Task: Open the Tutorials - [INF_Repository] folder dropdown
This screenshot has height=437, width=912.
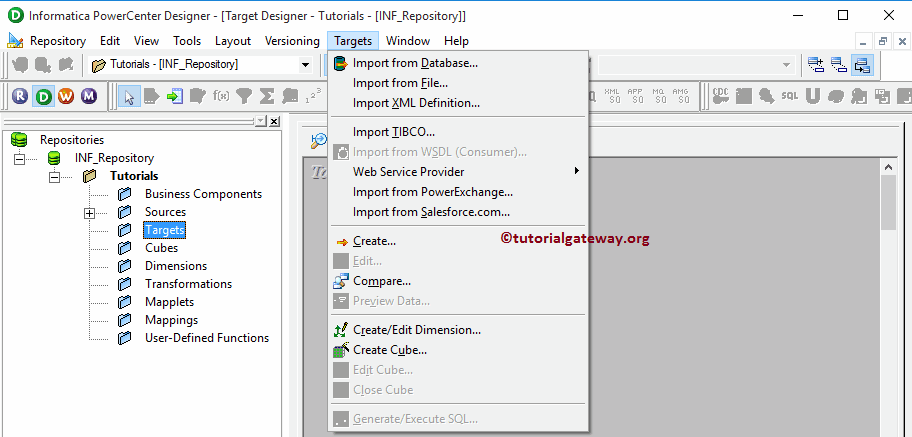Action: coord(306,65)
